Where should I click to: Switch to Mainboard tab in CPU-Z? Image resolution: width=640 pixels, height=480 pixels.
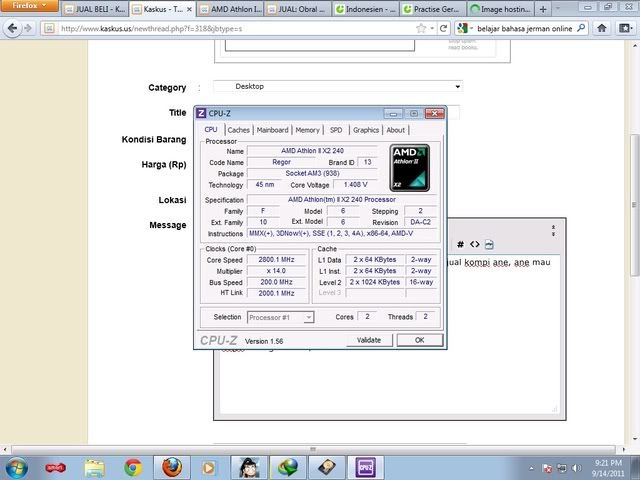[272, 130]
